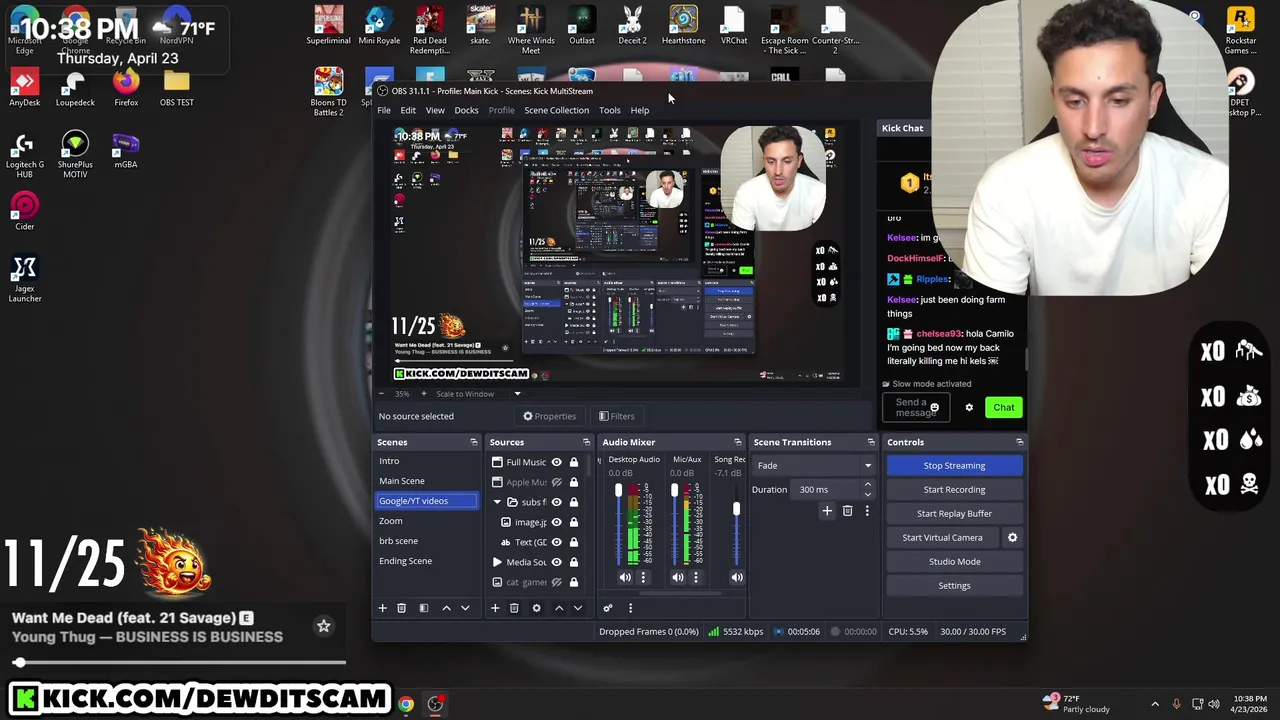Open the File menu in OBS
This screenshot has width=1280, height=720.
tap(384, 110)
